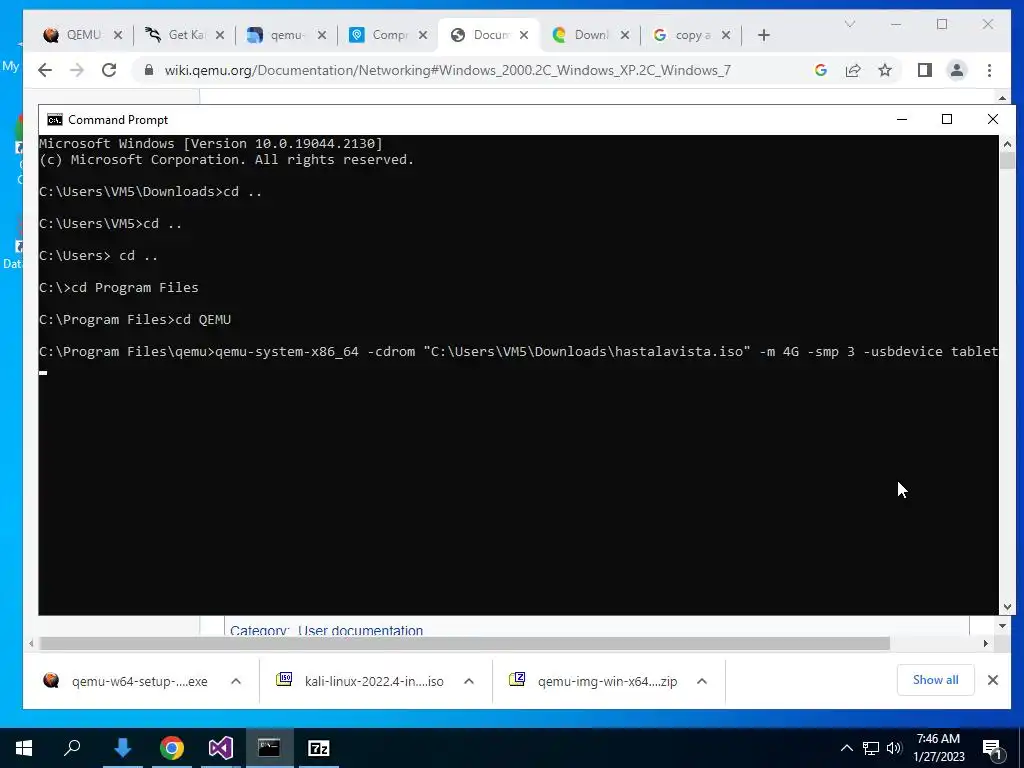Expand options for qemu-img zip download
1024x768 pixels.
click(702, 681)
